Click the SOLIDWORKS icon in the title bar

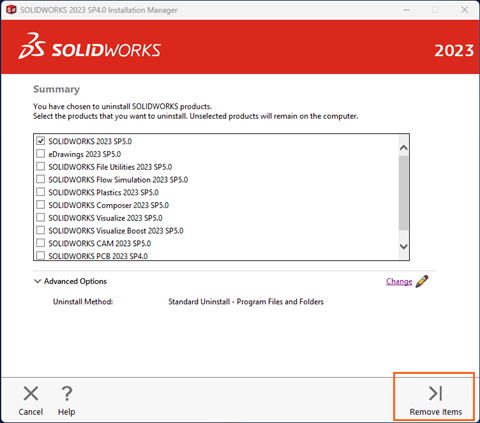click(11, 10)
